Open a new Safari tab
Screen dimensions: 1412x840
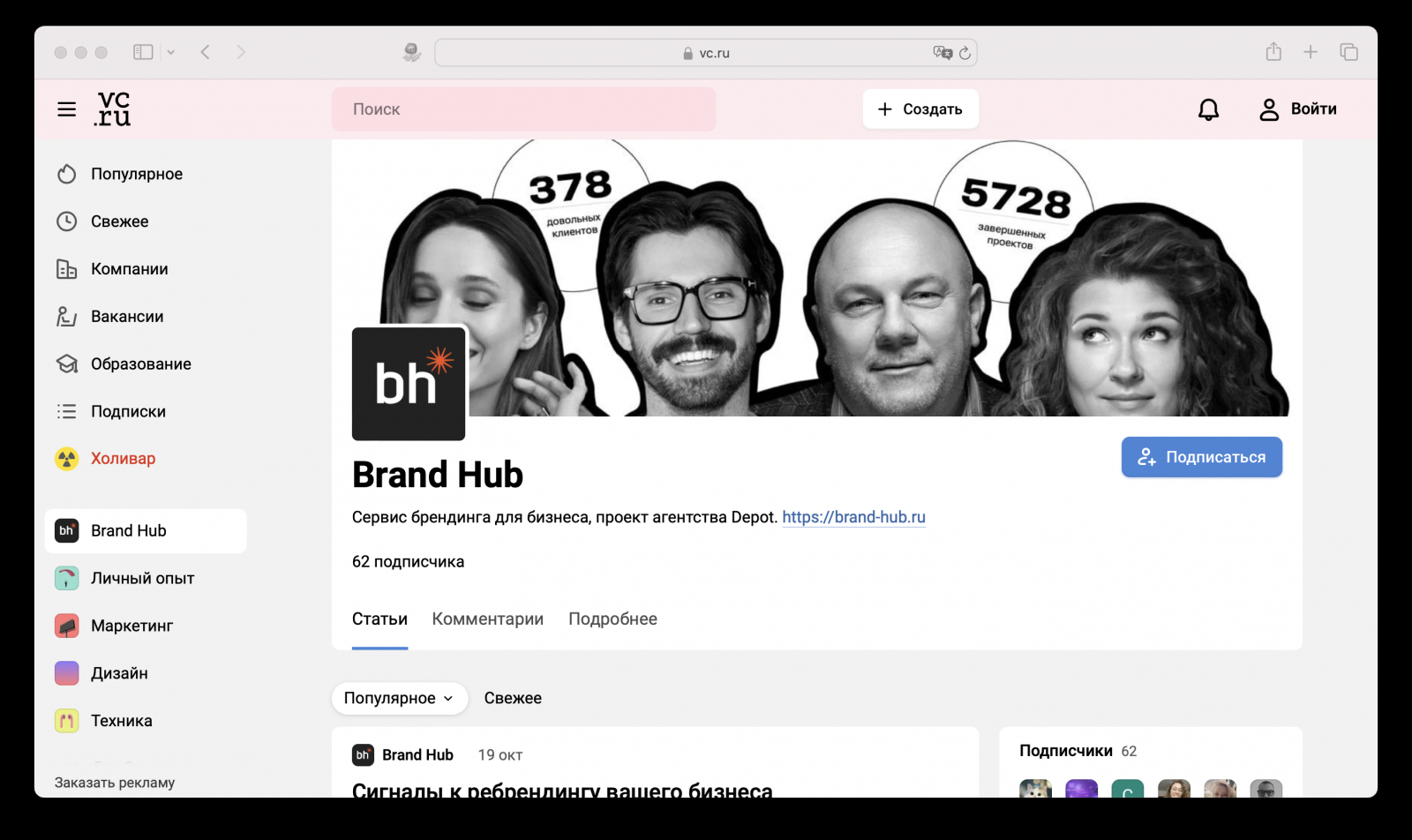point(1311,52)
